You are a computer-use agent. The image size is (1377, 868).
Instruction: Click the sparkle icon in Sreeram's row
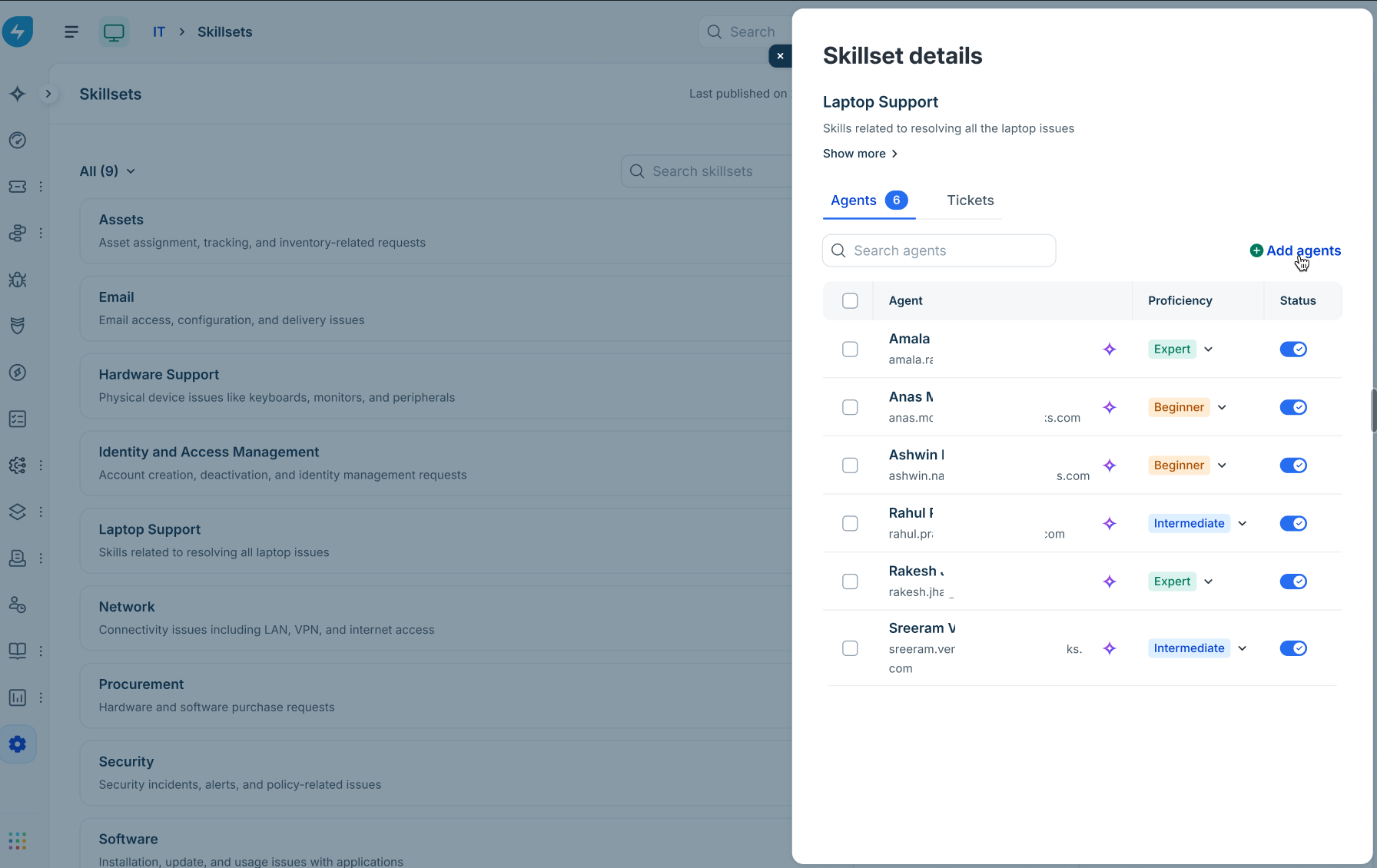[1110, 648]
